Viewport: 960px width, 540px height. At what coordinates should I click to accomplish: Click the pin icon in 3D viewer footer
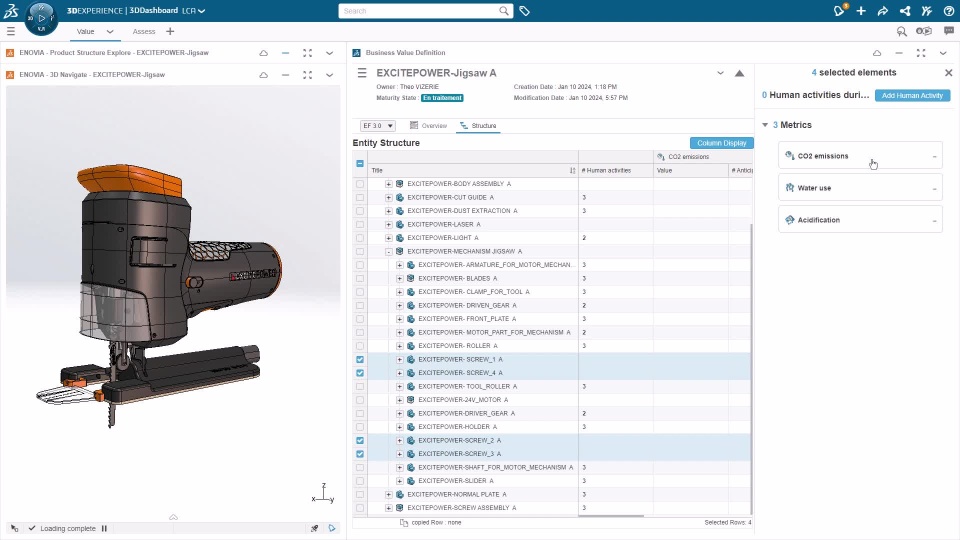coord(314,528)
